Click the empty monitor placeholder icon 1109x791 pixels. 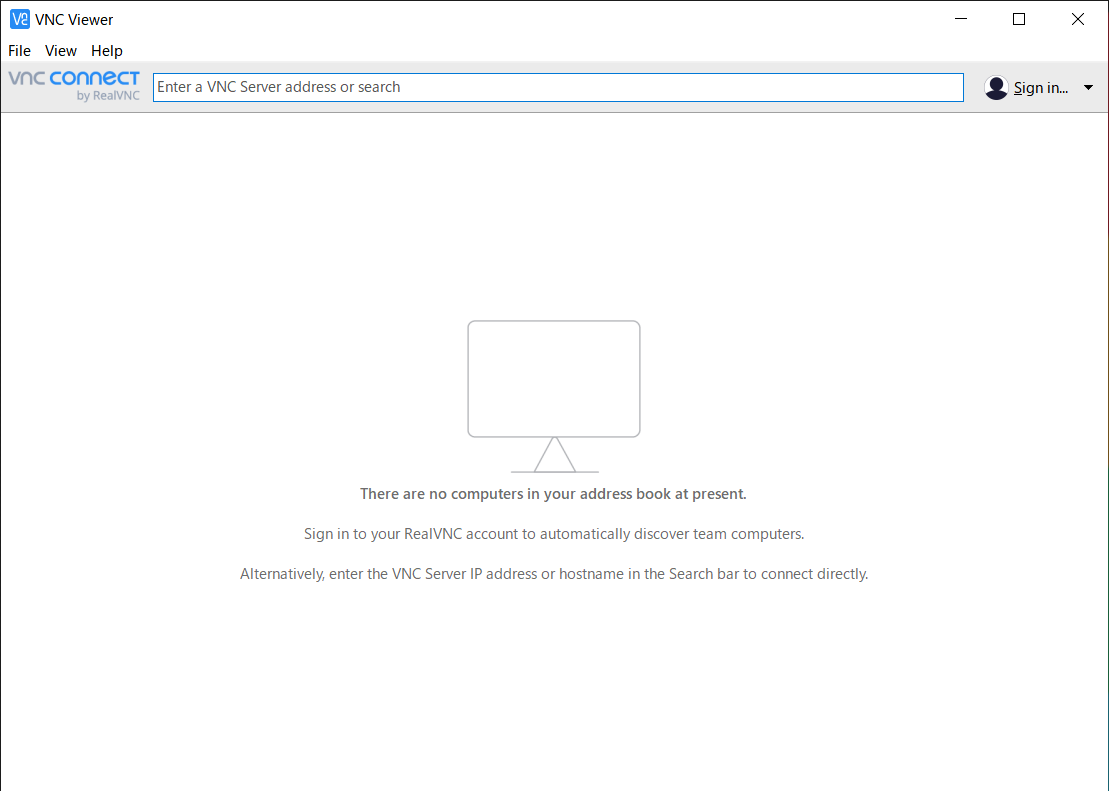[x=554, y=396]
